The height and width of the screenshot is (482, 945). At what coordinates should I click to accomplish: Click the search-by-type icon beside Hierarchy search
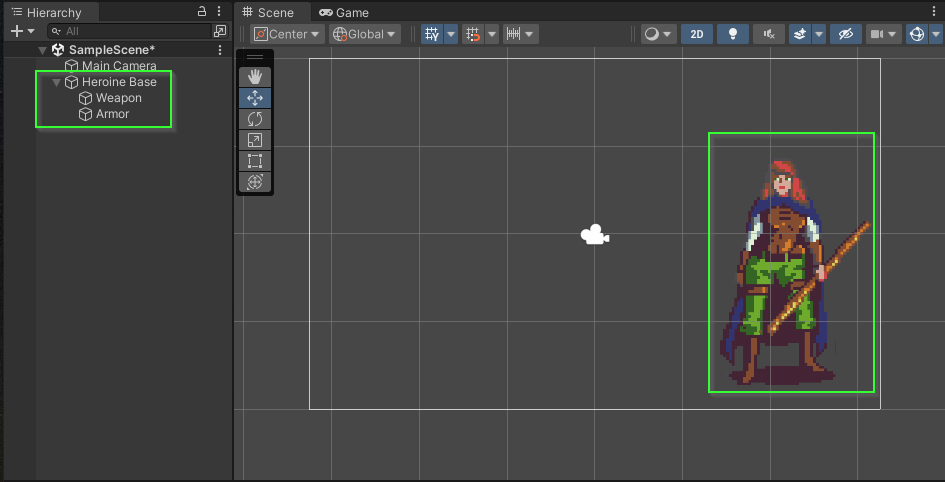pos(220,31)
